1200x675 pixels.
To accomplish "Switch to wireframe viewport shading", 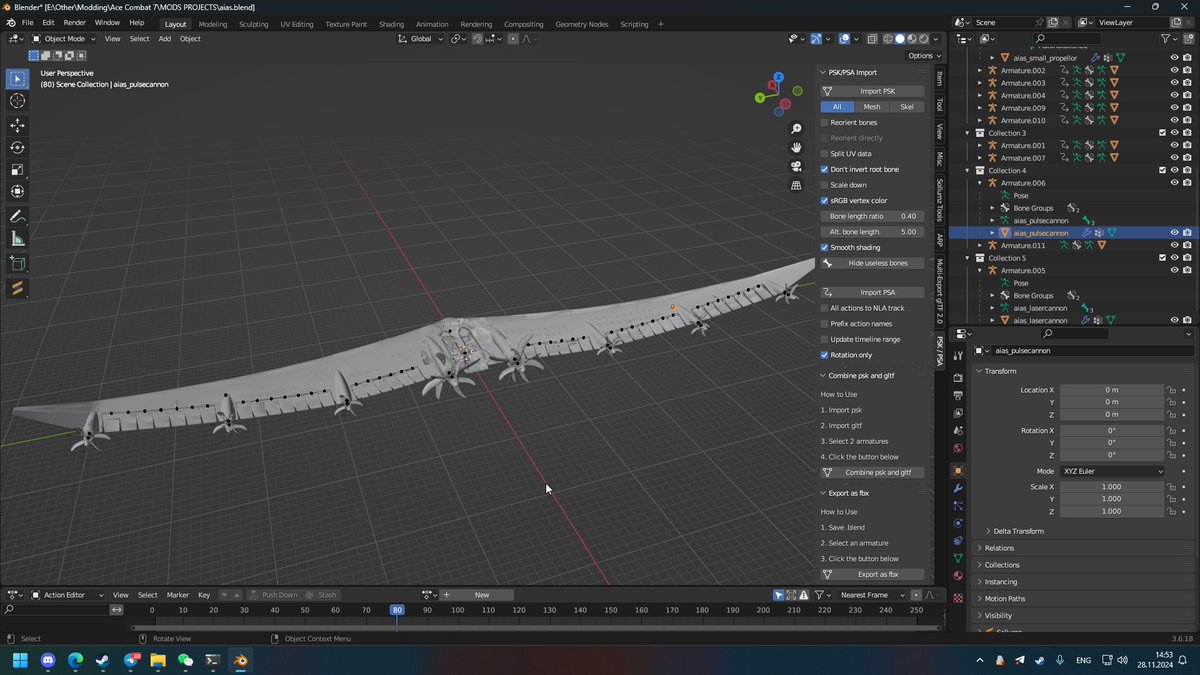I will click(x=887, y=39).
